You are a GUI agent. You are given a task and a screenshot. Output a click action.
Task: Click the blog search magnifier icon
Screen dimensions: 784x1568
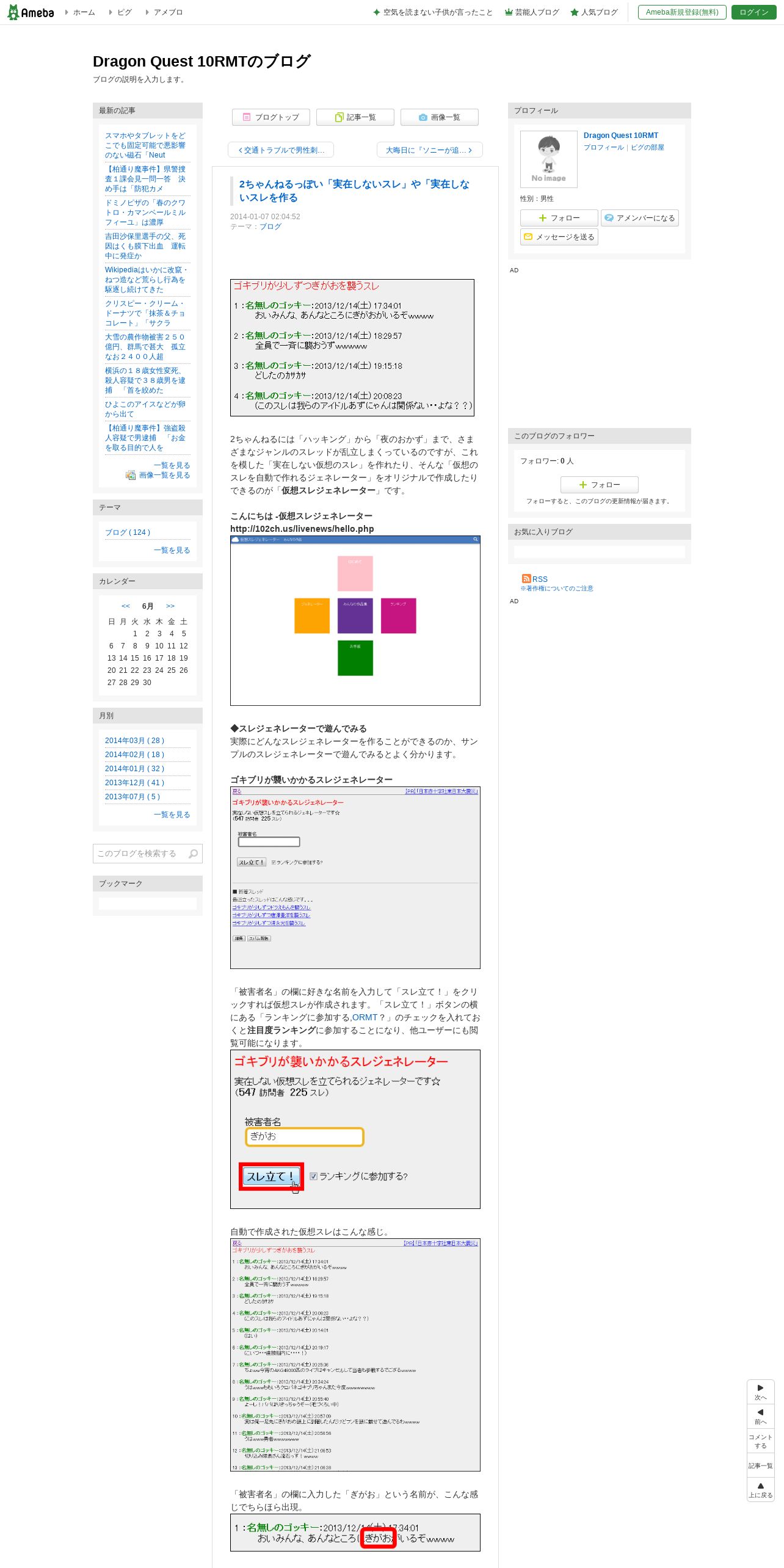pyautogui.click(x=194, y=854)
